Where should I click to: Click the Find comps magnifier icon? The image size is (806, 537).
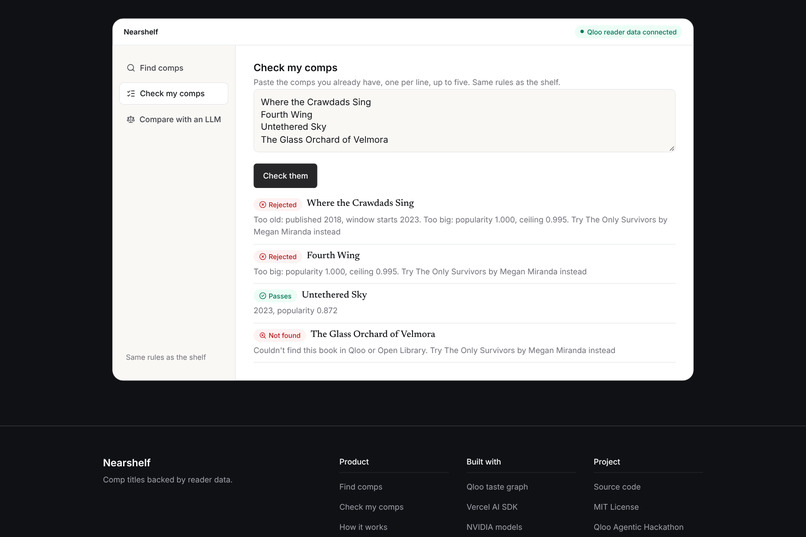[131, 68]
